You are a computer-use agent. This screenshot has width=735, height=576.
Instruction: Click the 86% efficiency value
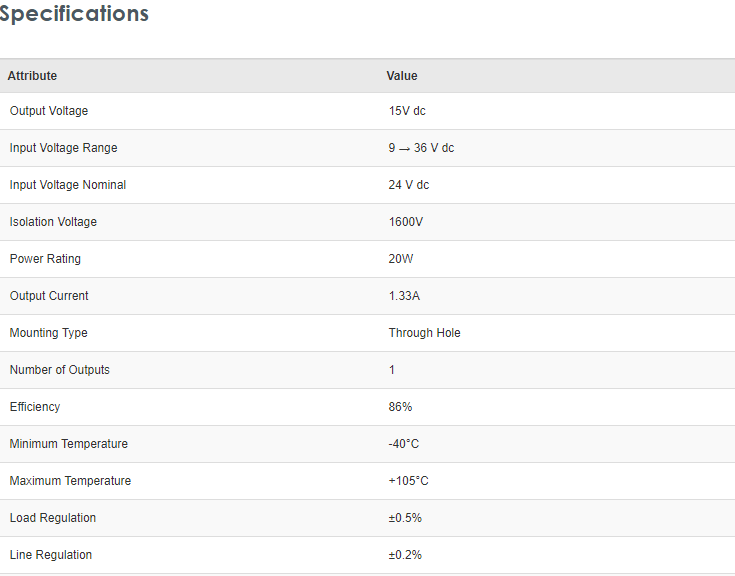pos(400,407)
